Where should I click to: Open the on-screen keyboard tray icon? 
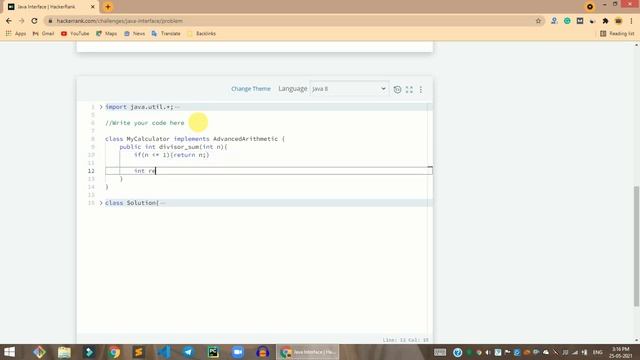440,352
